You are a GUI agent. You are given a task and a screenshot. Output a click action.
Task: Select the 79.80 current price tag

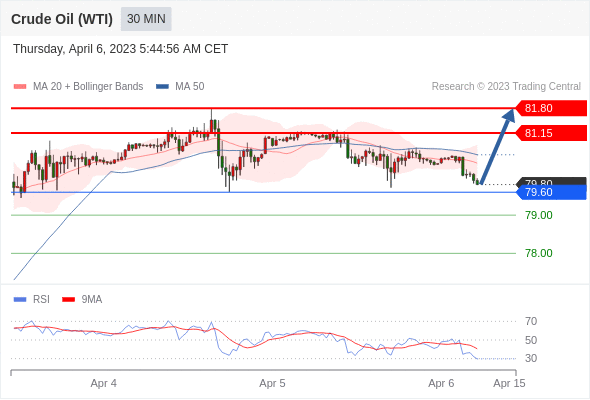pyautogui.click(x=551, y=181)
